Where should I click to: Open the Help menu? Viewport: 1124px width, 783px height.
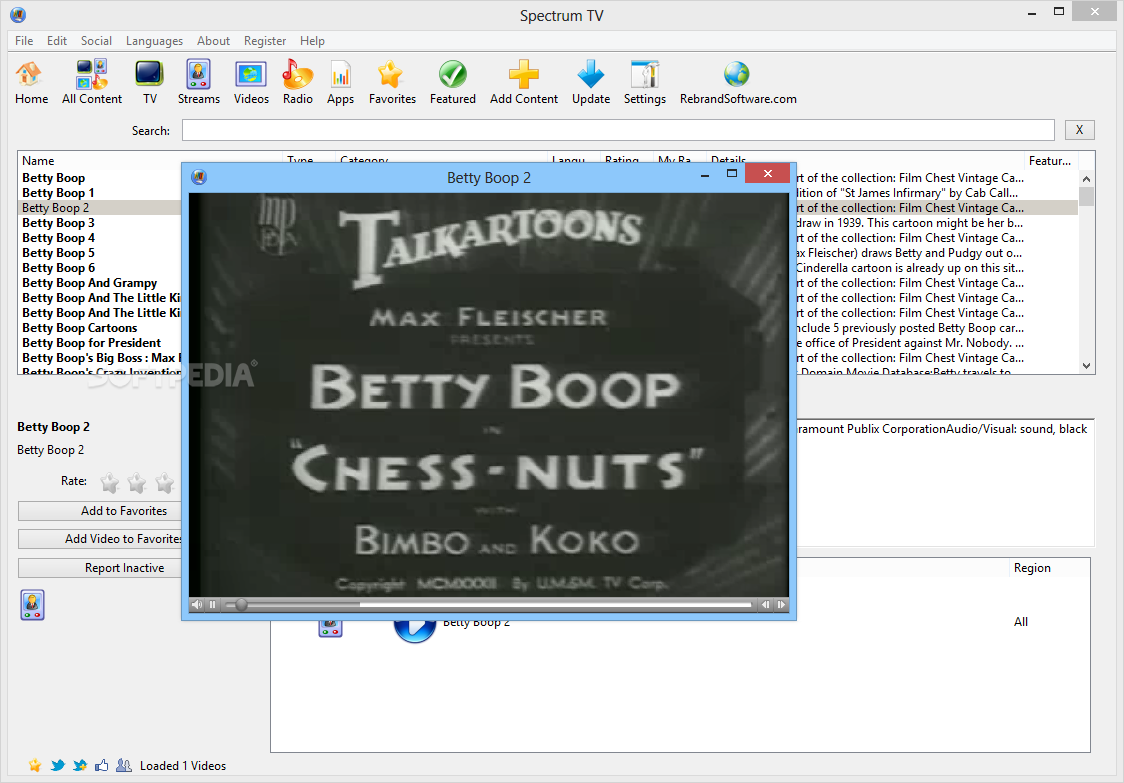click(x=312, y=41)
